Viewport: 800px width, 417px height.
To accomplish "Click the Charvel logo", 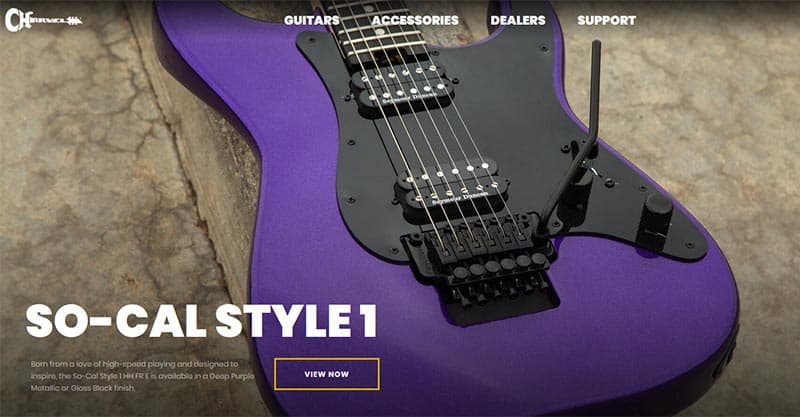I will tap(43, 20).
